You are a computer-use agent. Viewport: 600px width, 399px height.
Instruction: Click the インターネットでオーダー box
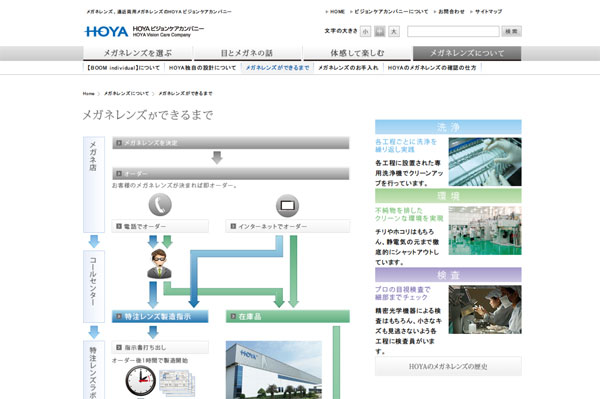[287, 226]
